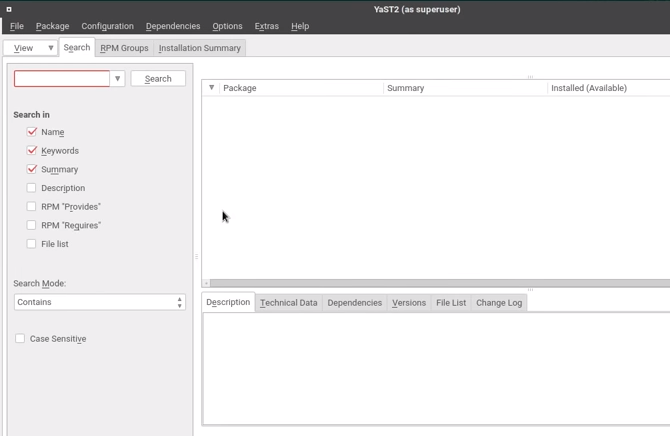Open the Dependencies menu
The image size is (670, 436).
point(172,26)
